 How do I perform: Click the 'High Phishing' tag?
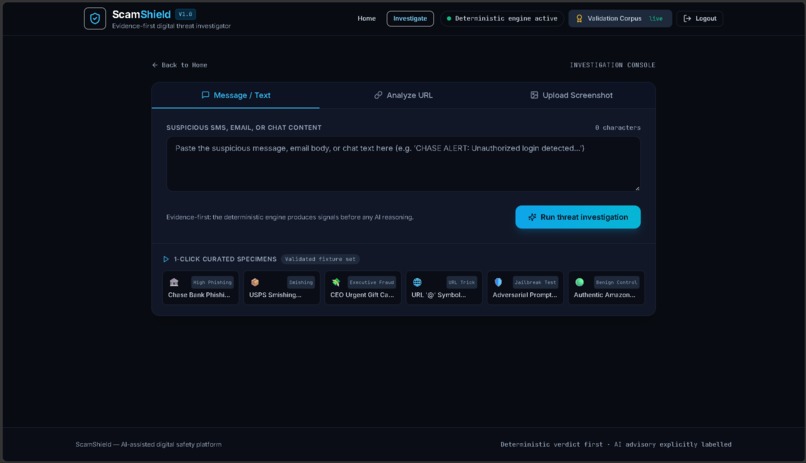point(212,282)
